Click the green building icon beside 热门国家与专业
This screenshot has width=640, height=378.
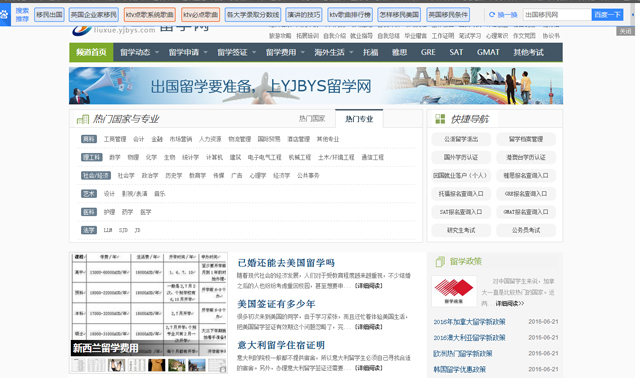(83, 119)
